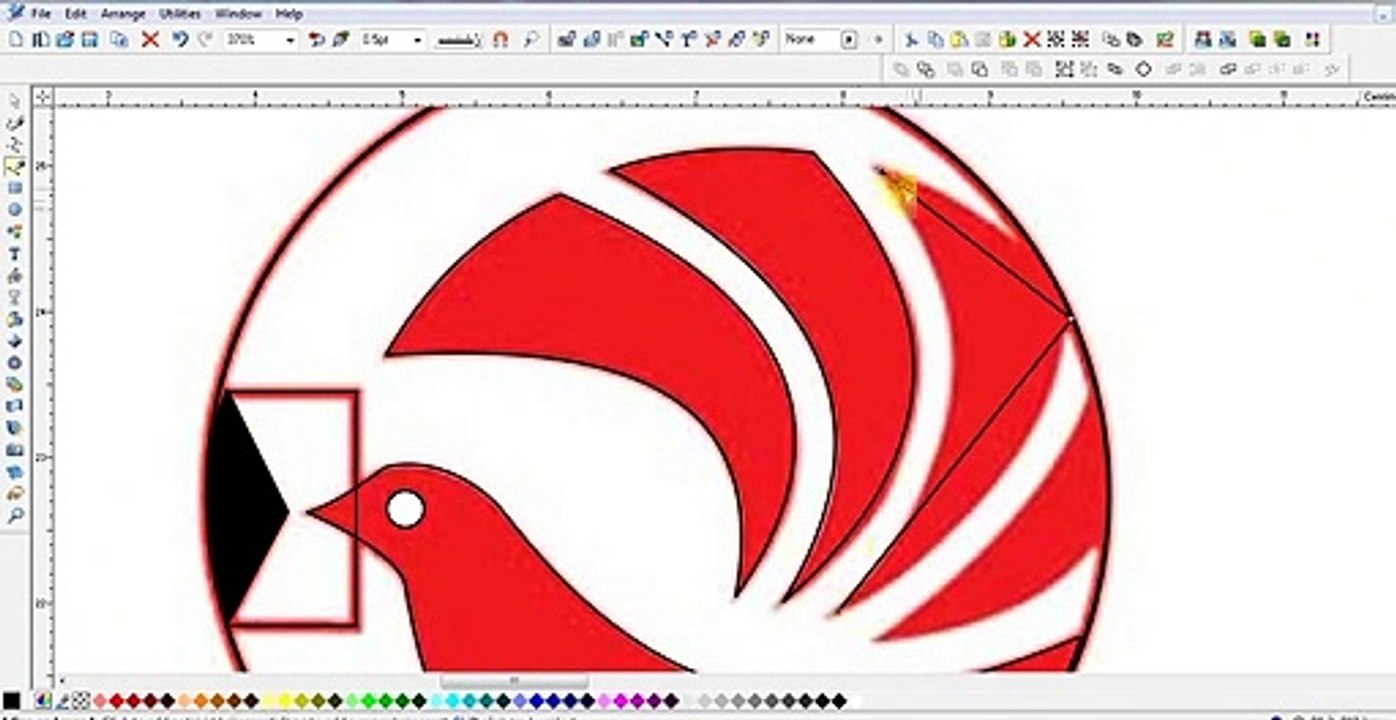Screen dimensions: 1396x720
Task: Select the Selector arrow tool
Action: coord(15,101)
